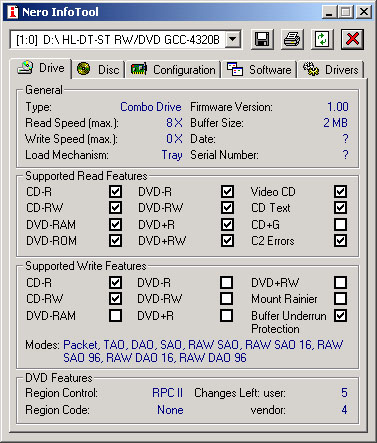
Task: Click the 1.00 firmware version value
Action: point(338,107)
